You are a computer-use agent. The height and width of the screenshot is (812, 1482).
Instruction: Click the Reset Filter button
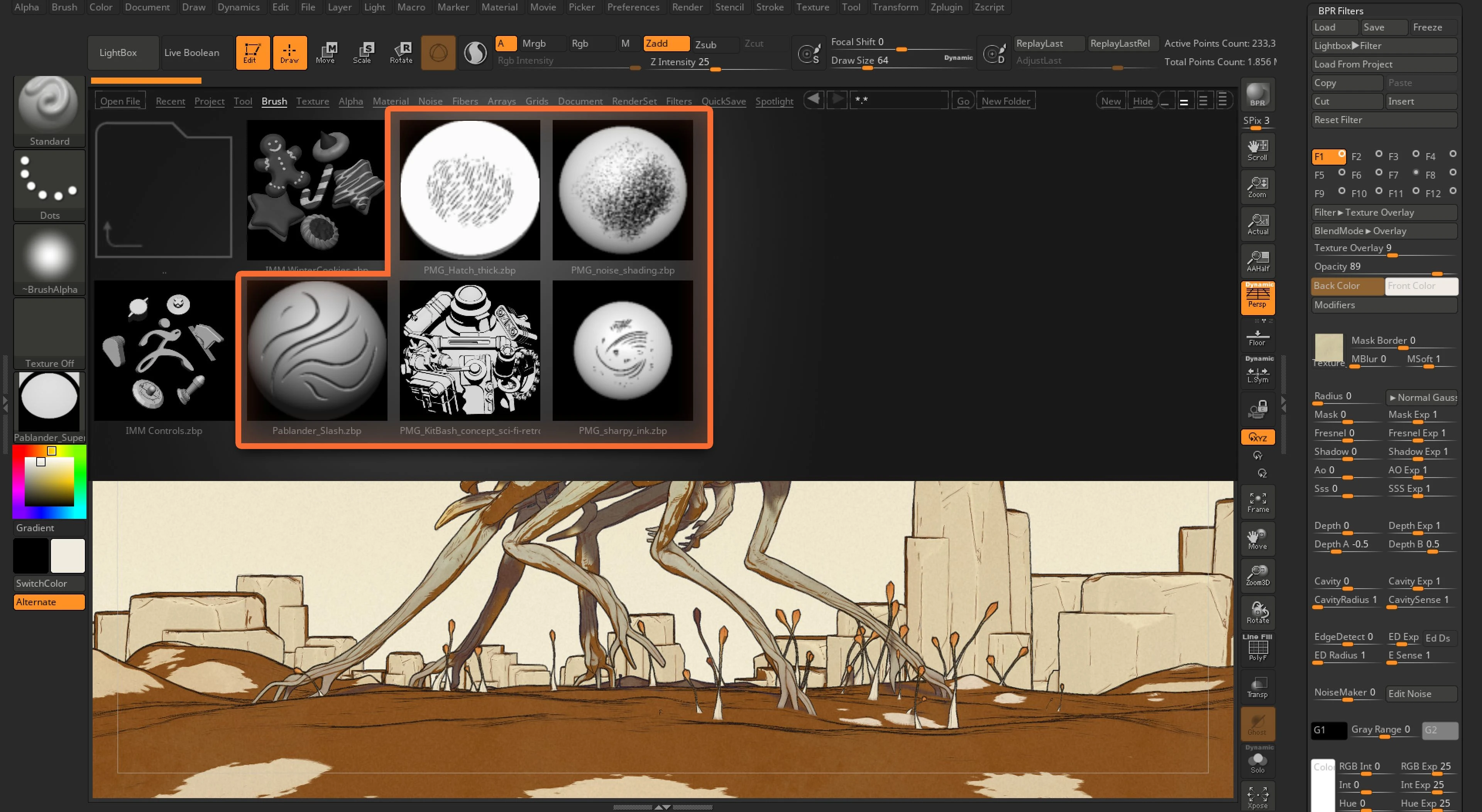coord(1384,120)
